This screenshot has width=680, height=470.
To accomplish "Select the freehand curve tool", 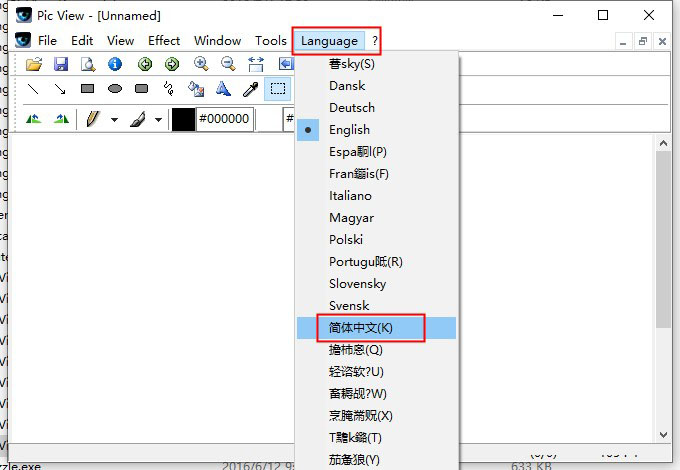I will [x=169, y=89].
